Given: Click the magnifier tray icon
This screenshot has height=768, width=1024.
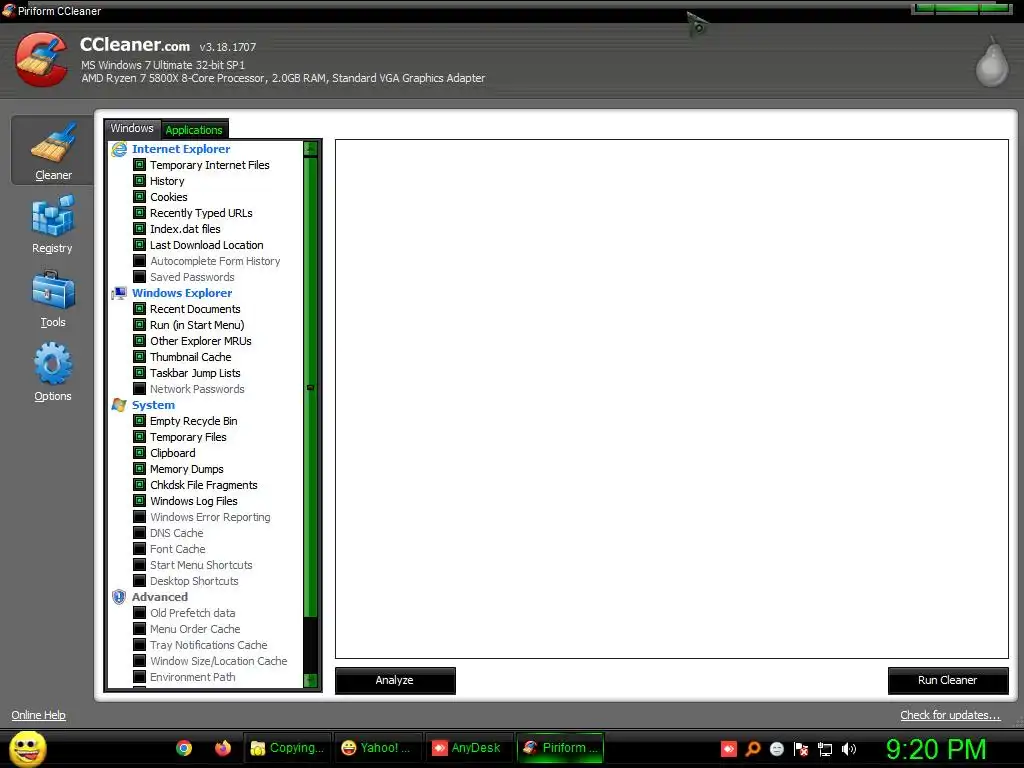Looking at the screenshot, I should coord(752,749).
